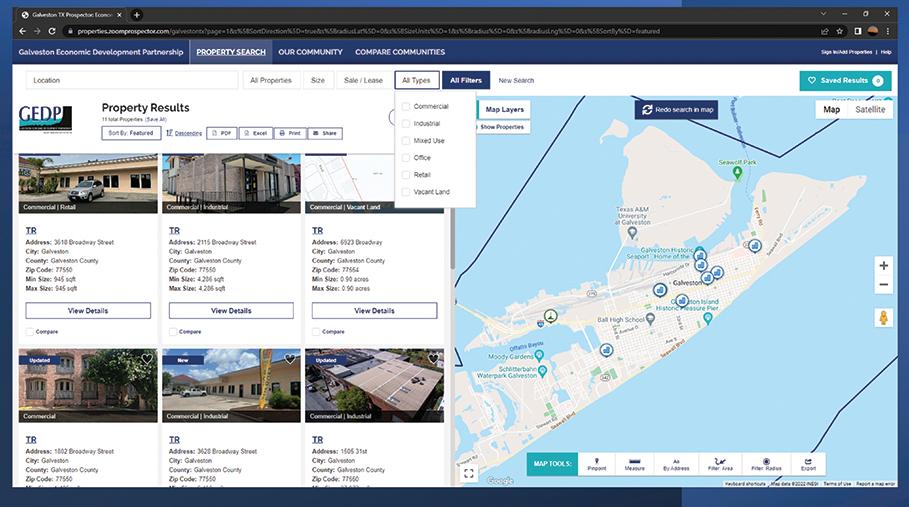View Details for 3618 Broadway Street
This screenshot has width=909, height=507.
(88, 311)
